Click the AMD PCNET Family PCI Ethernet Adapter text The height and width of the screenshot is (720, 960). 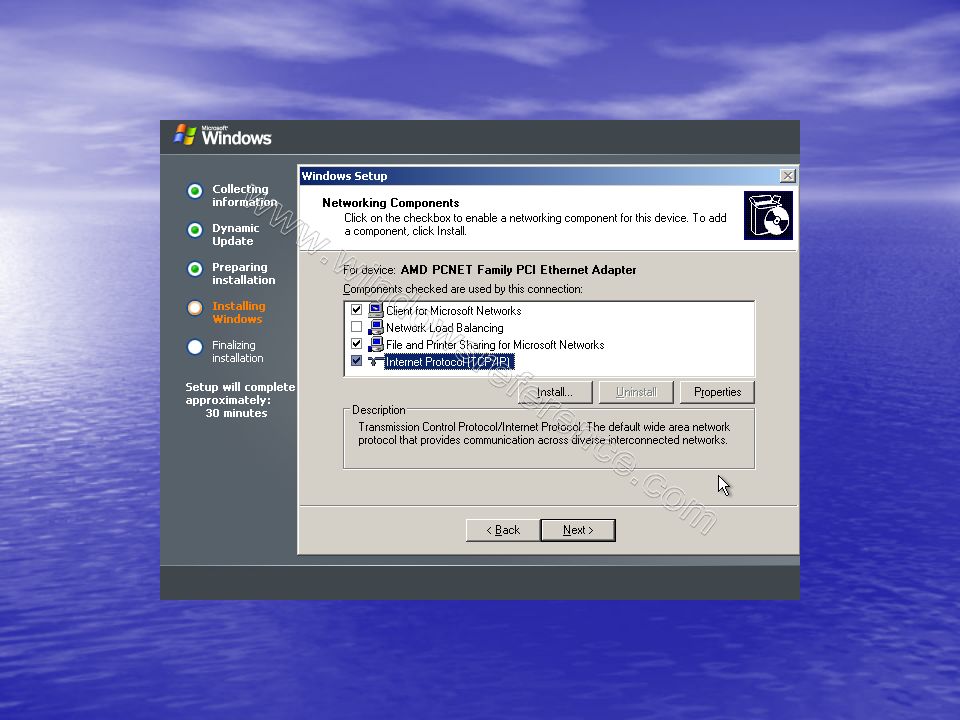click(x=518, y=270)
